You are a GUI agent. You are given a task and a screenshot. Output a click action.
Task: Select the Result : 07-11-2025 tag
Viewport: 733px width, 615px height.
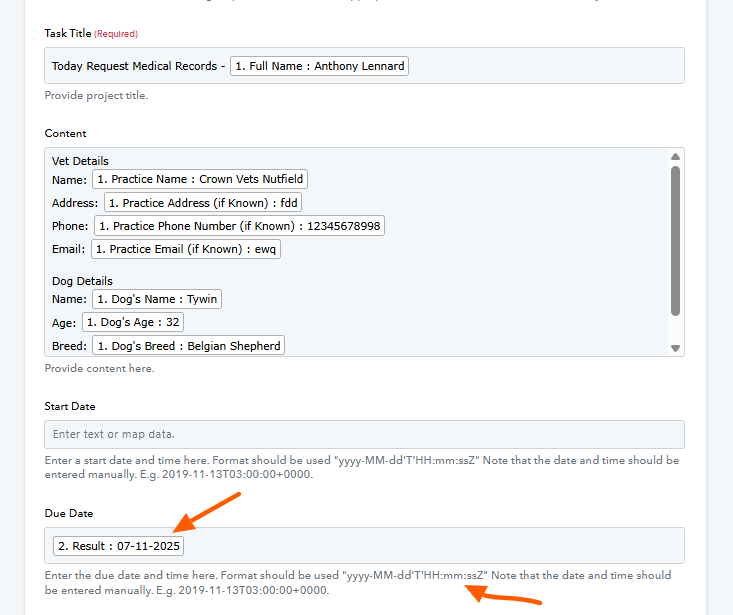118,546
